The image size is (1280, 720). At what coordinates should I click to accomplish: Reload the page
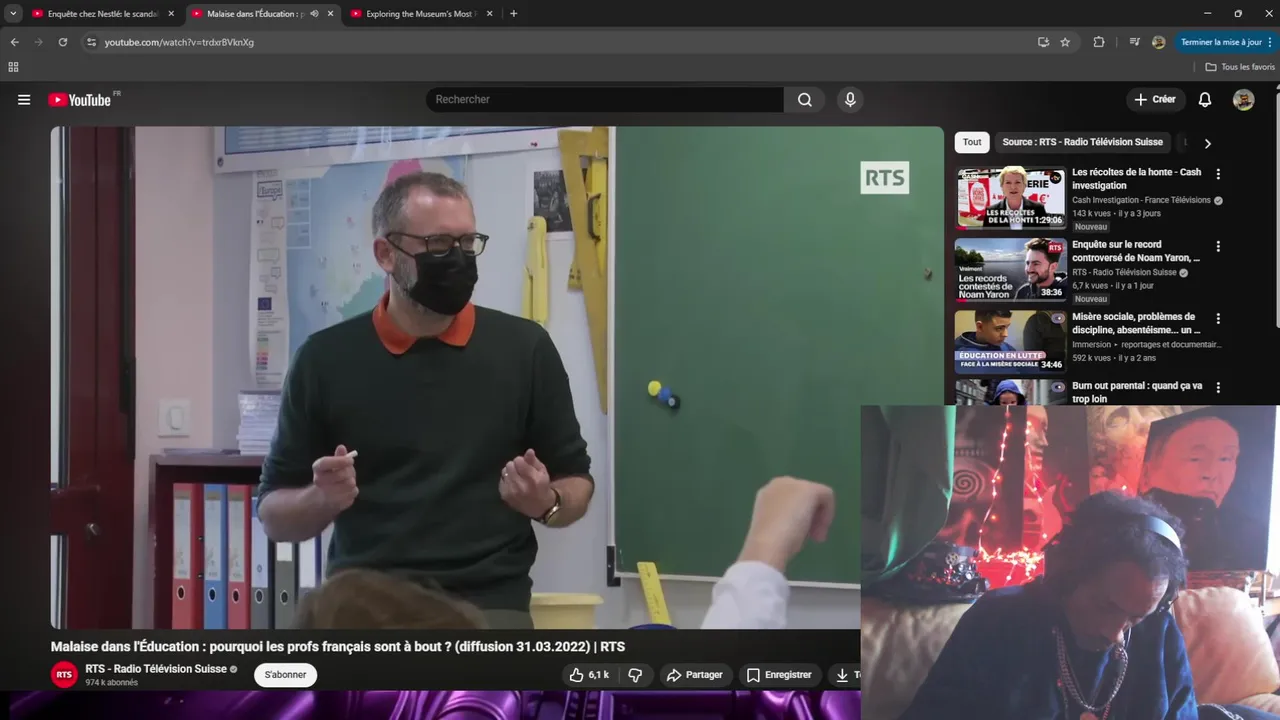[62, 42]
